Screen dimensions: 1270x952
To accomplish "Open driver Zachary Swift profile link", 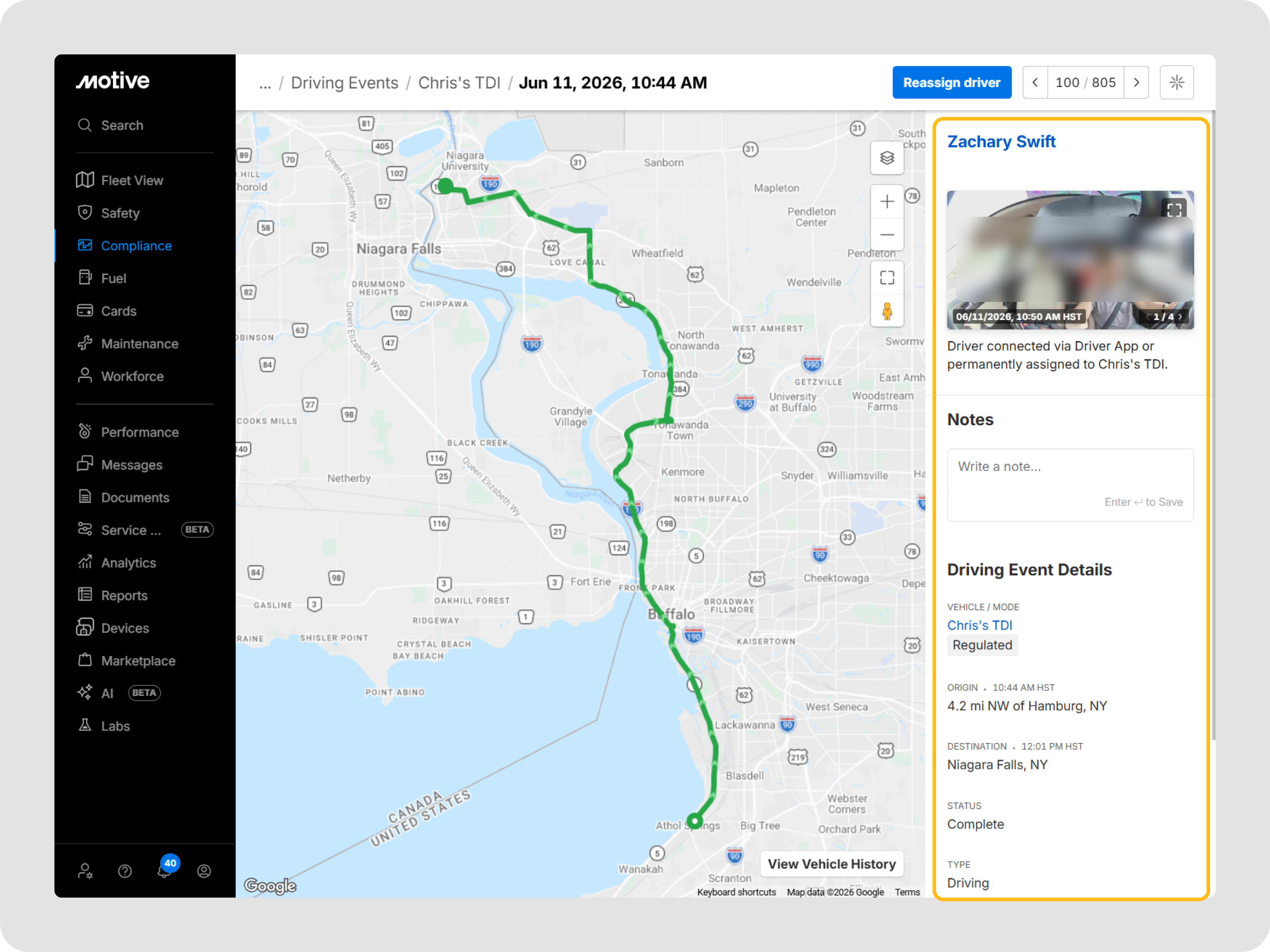I will [1001, 142].
